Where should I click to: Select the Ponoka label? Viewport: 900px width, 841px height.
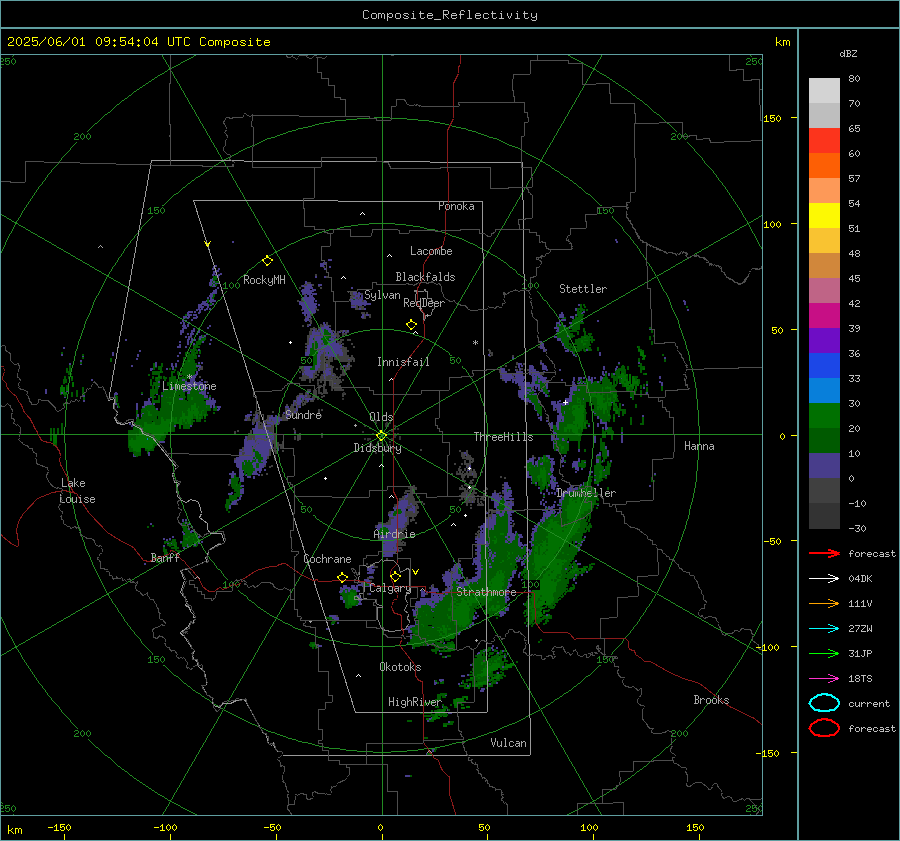[456, 206]
